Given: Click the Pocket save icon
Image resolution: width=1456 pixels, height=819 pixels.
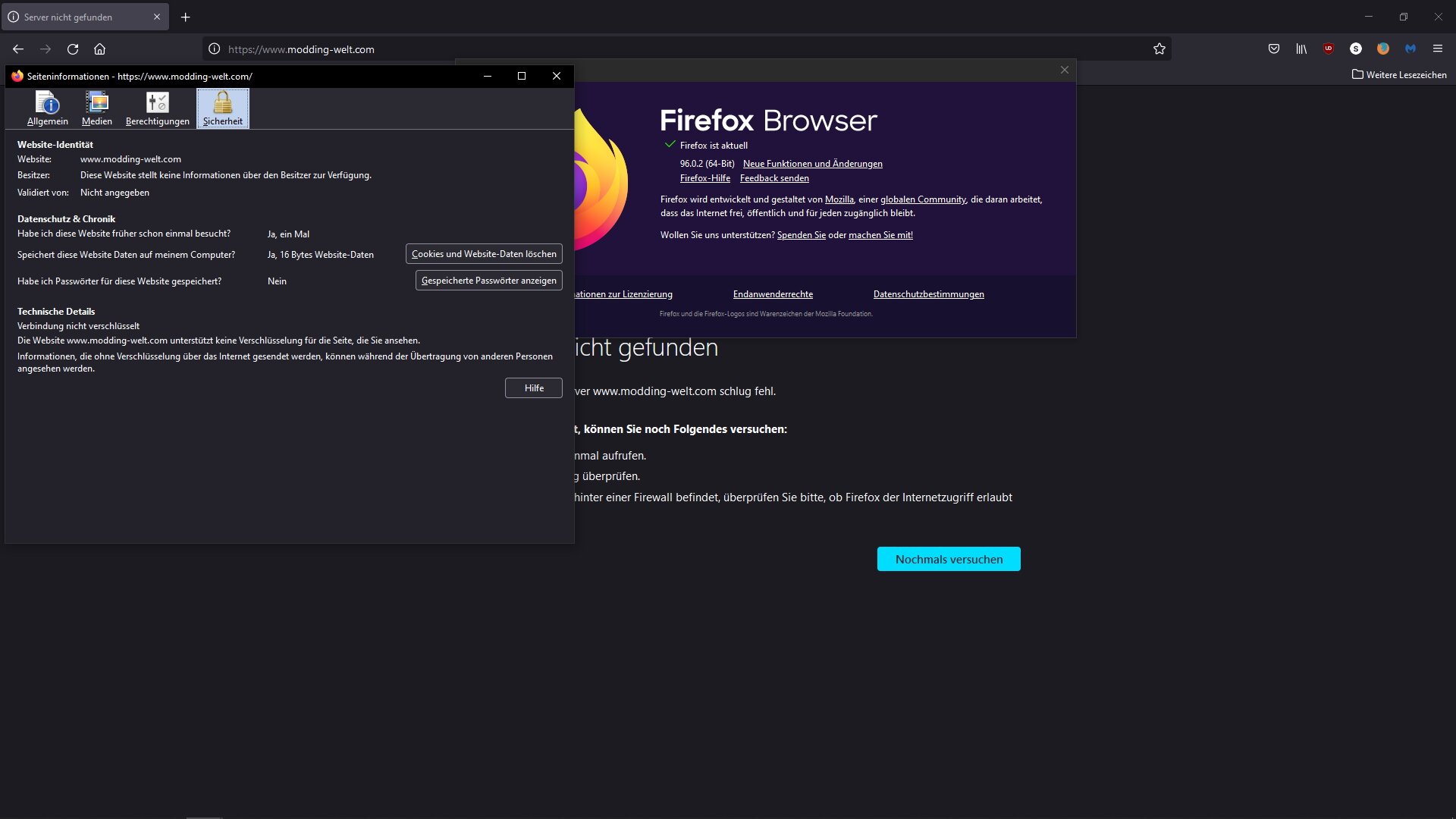Looking at the screenshot, I should 1274,49.
